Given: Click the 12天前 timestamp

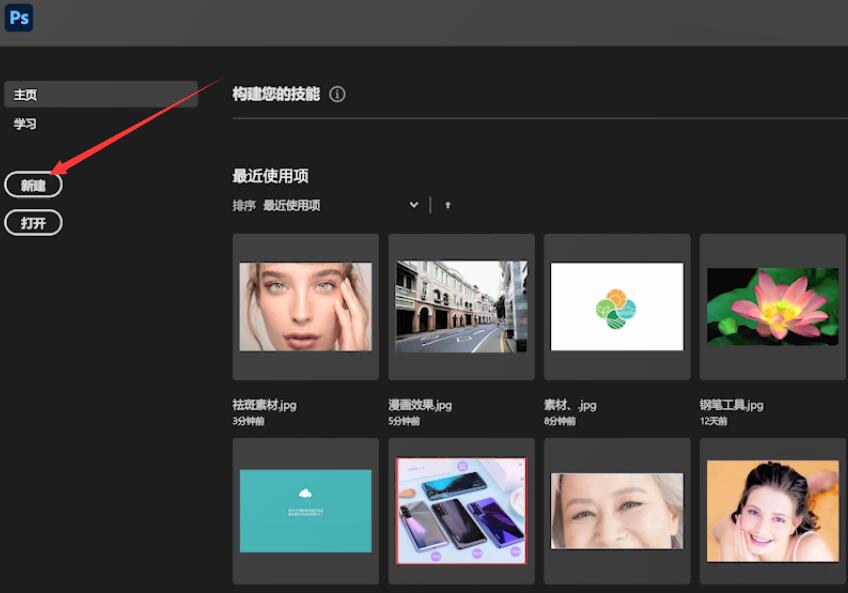Looking at the screenshot, I should (713, 421).
